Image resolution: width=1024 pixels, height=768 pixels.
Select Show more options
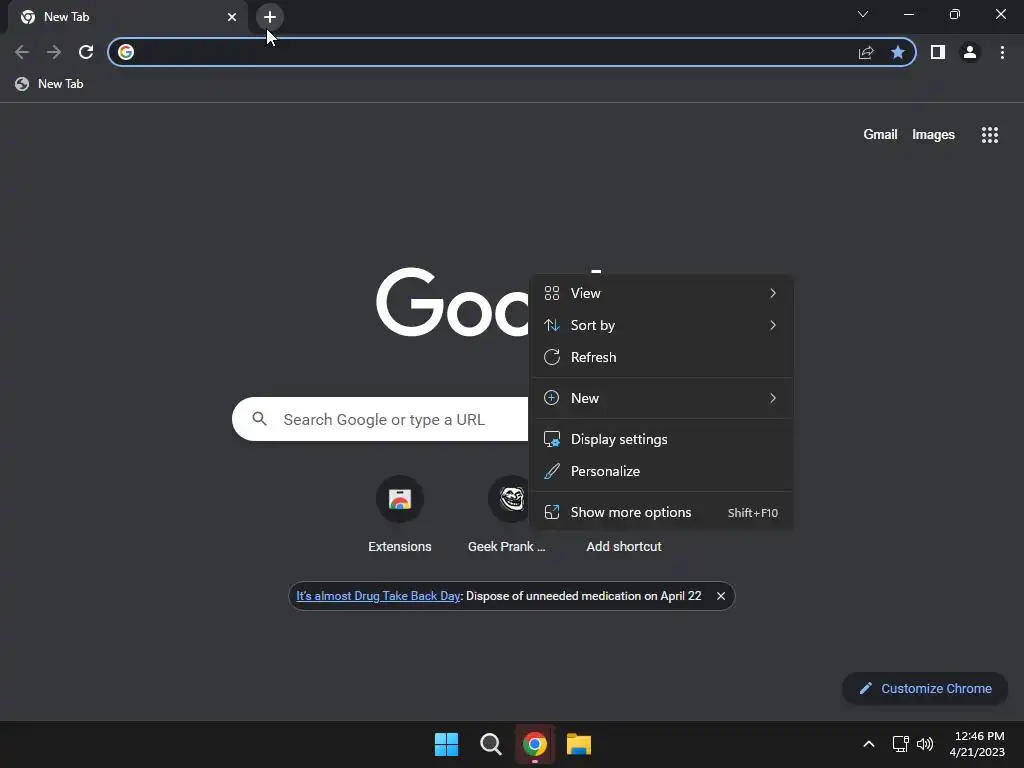click(662, 512)
